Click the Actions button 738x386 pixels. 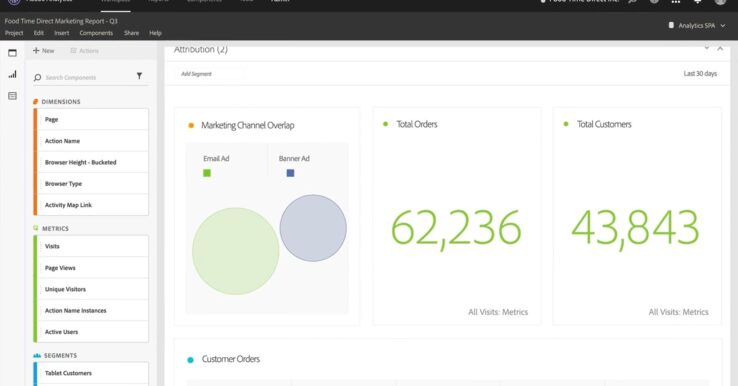85,51
